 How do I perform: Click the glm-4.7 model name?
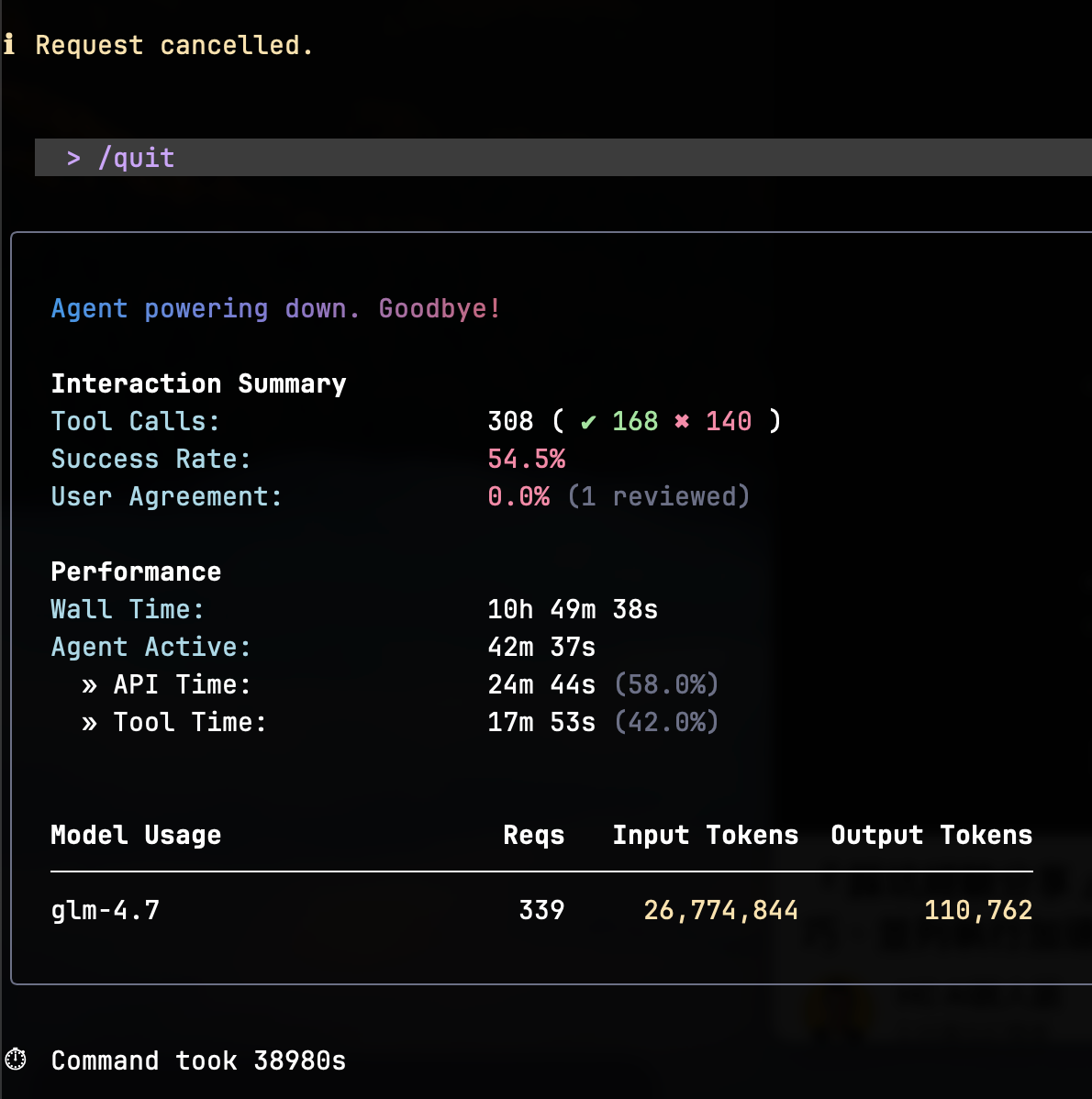105,910
